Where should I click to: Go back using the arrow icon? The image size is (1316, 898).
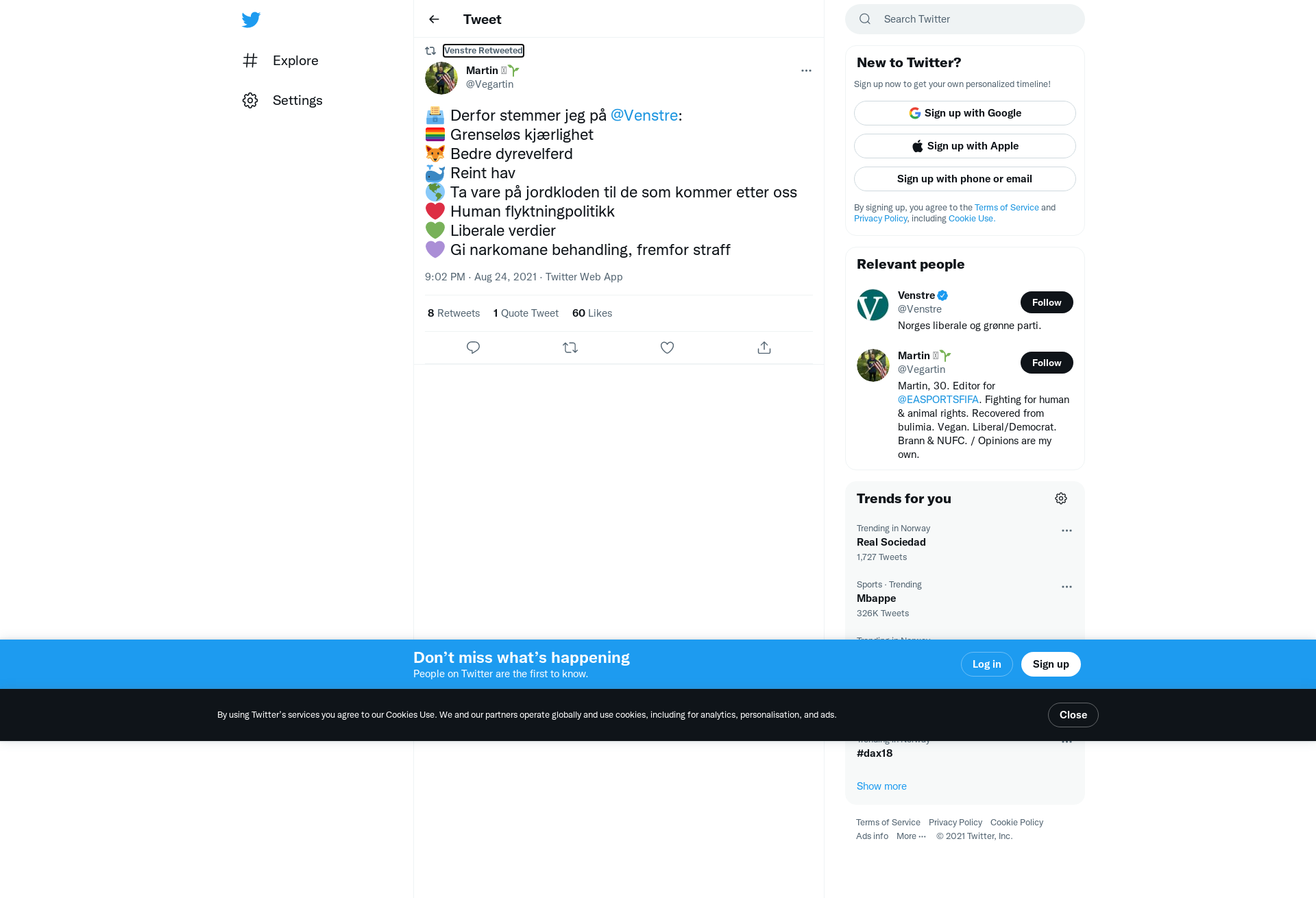point(434,19)
